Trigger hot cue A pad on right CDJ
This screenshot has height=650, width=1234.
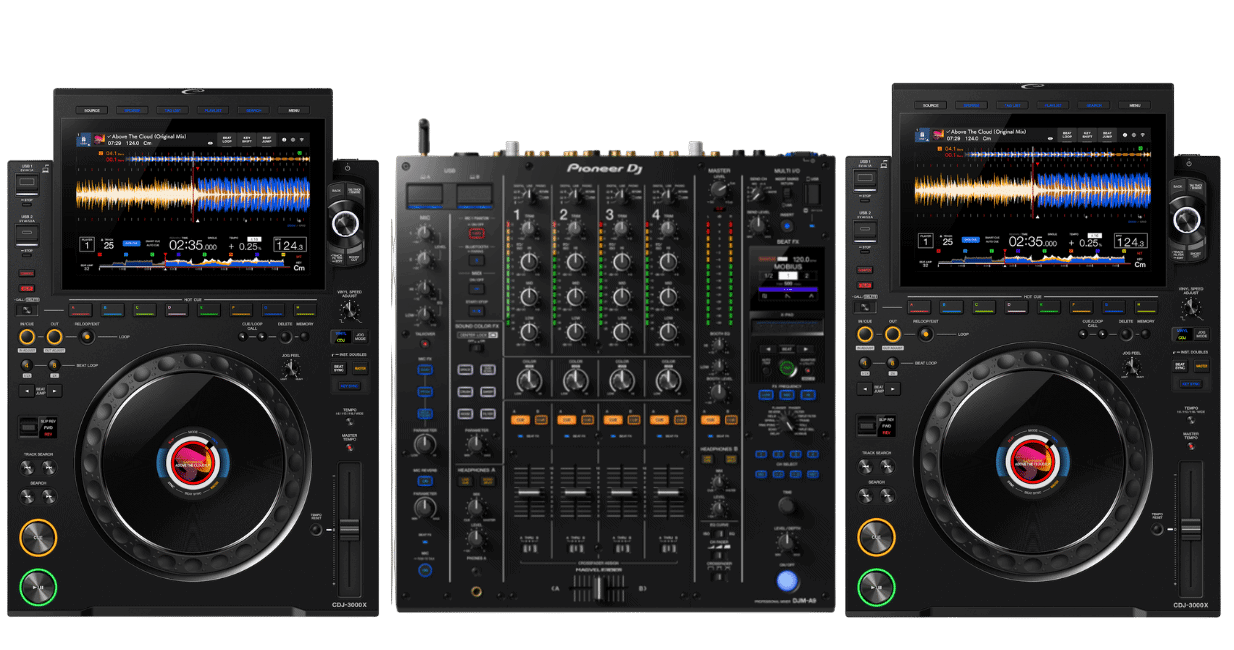point(919,309)
